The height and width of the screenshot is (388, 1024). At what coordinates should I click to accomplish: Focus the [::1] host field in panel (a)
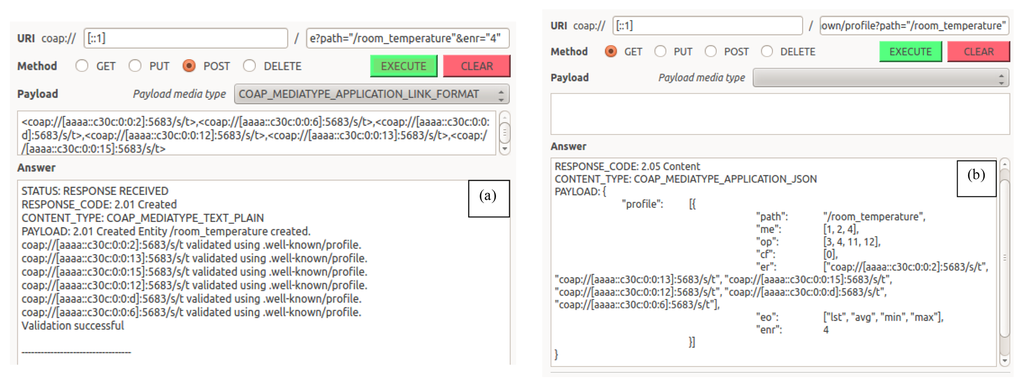186,39
